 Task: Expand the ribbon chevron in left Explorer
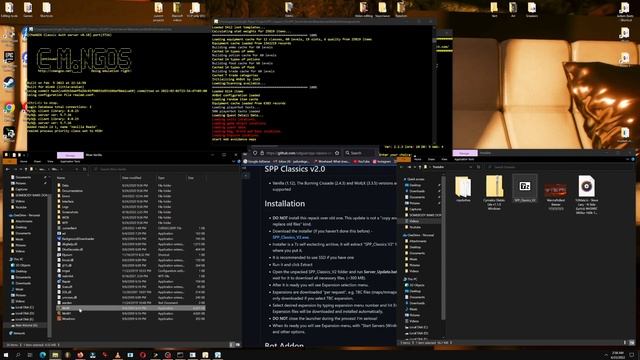pos(233,162)
